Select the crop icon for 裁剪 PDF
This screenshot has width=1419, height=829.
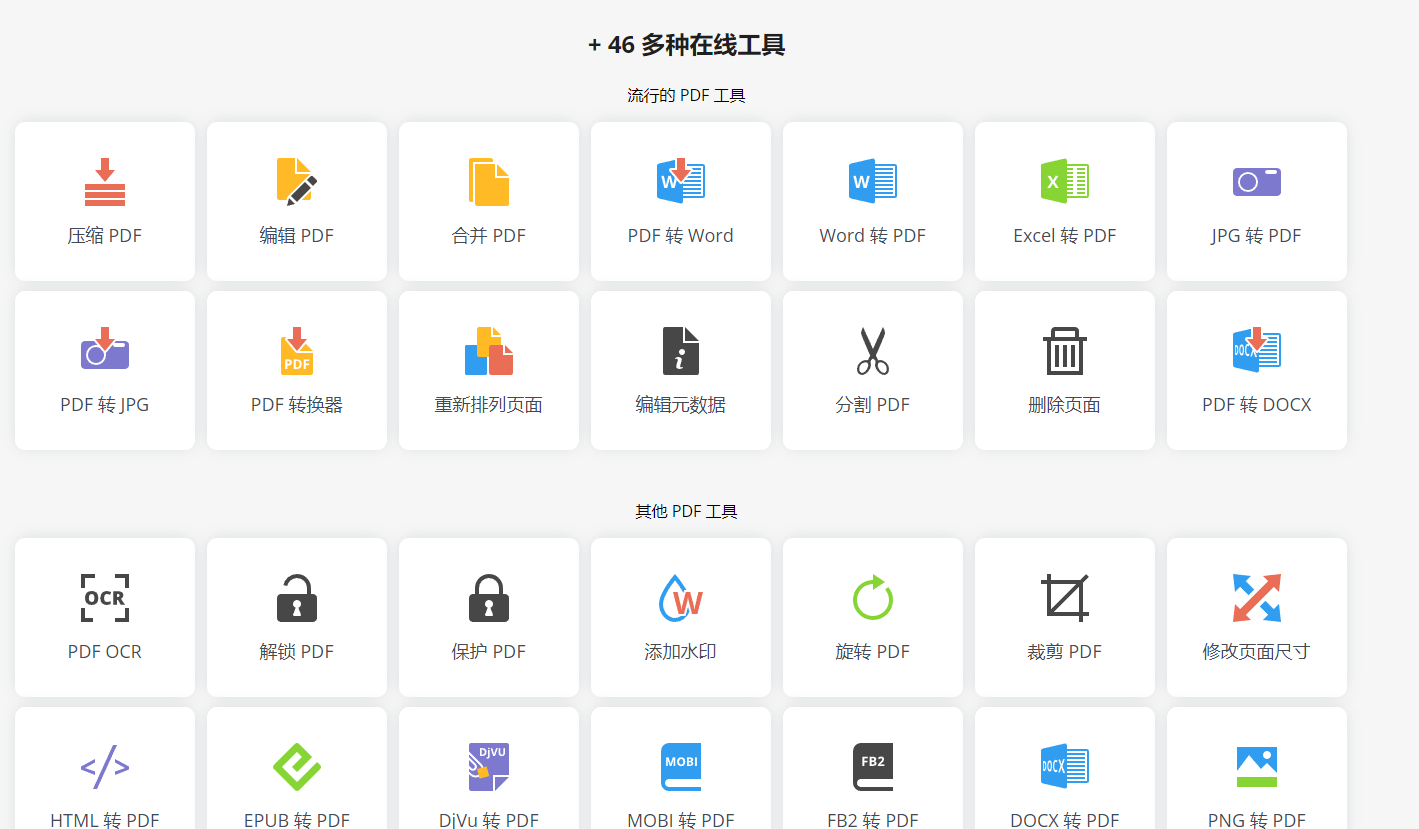(1064, 598)
